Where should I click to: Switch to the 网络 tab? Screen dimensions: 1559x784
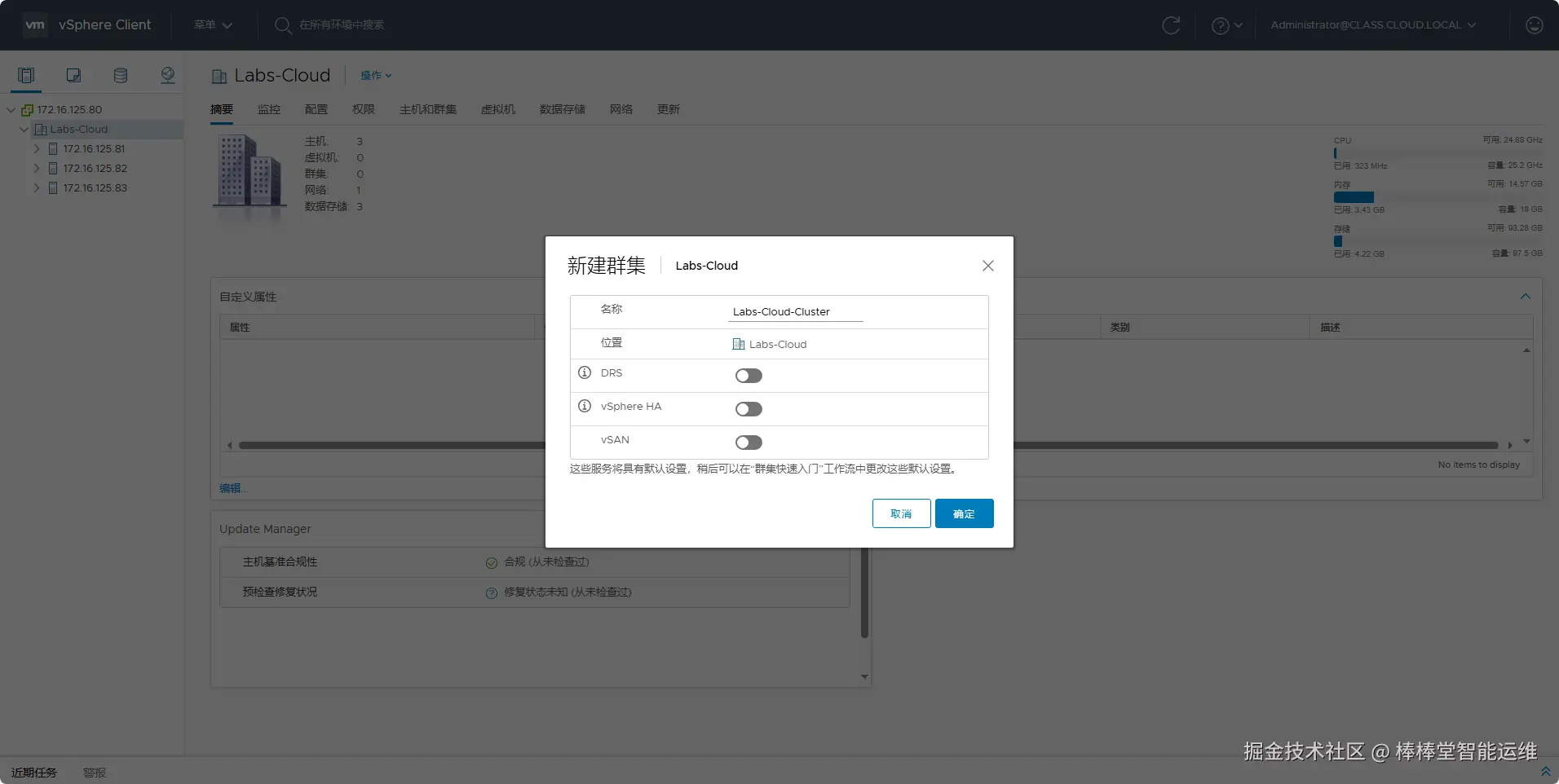point(621,109)
